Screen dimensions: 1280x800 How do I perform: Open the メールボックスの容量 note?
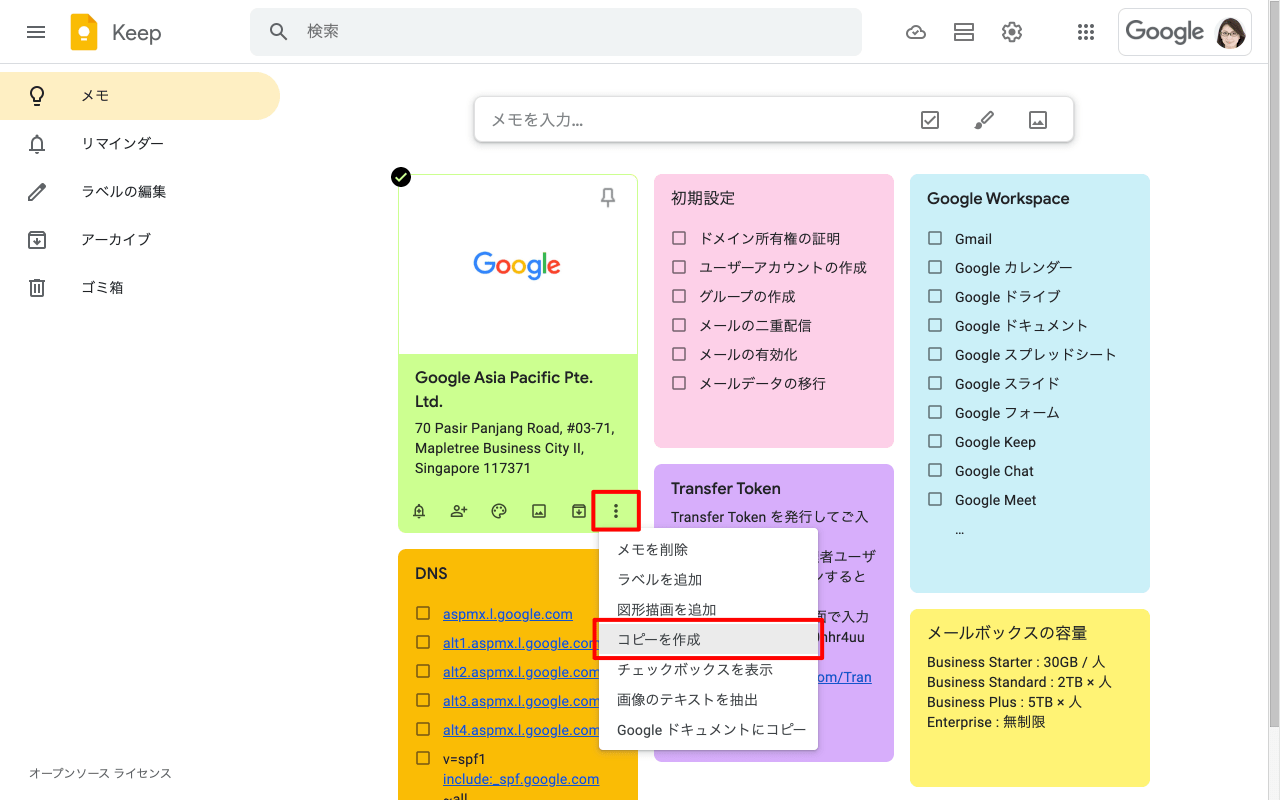1030,698
